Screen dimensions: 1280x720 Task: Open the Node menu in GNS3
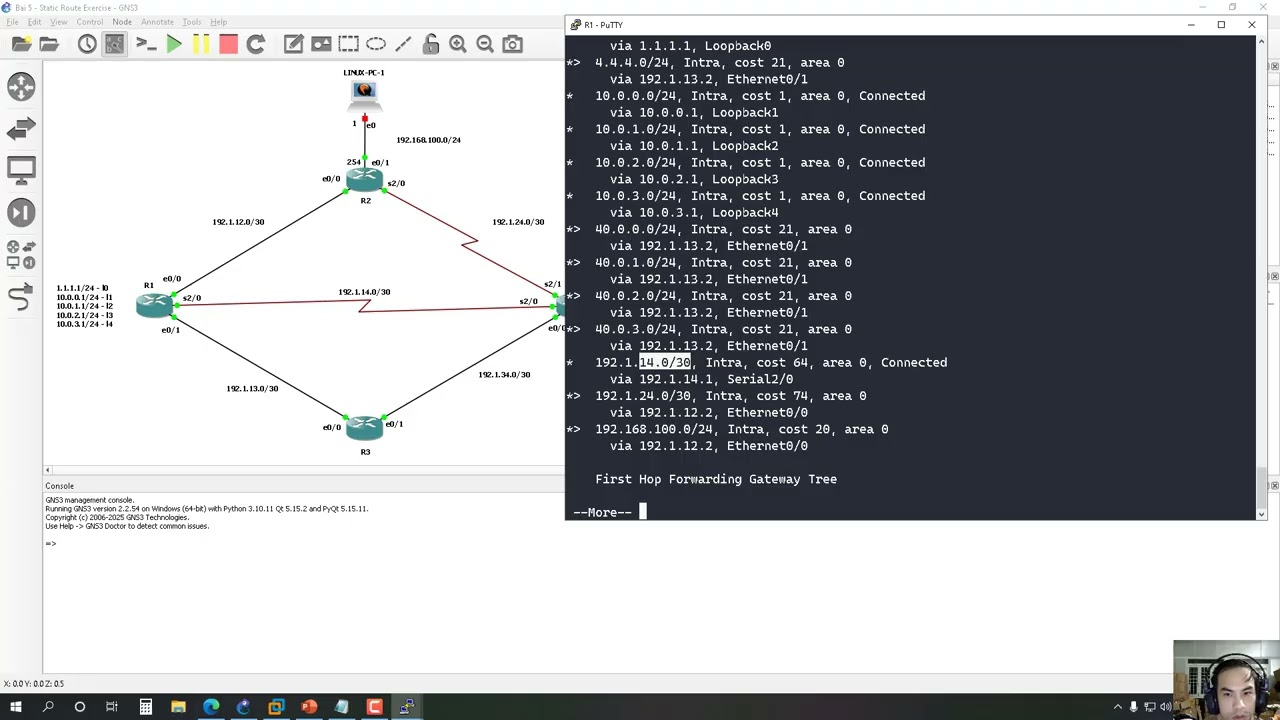[x=122, y=22]
